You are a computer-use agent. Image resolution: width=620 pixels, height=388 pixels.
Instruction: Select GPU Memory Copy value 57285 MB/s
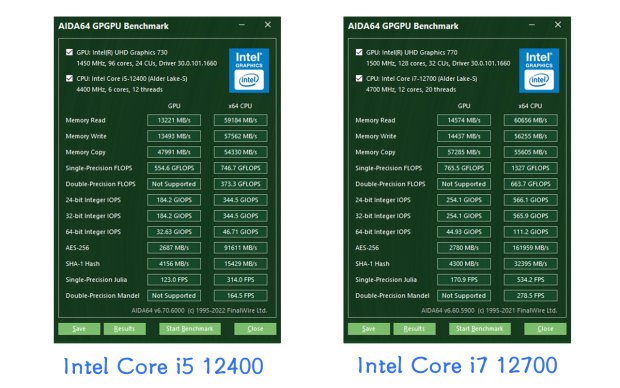pos(464,152)
